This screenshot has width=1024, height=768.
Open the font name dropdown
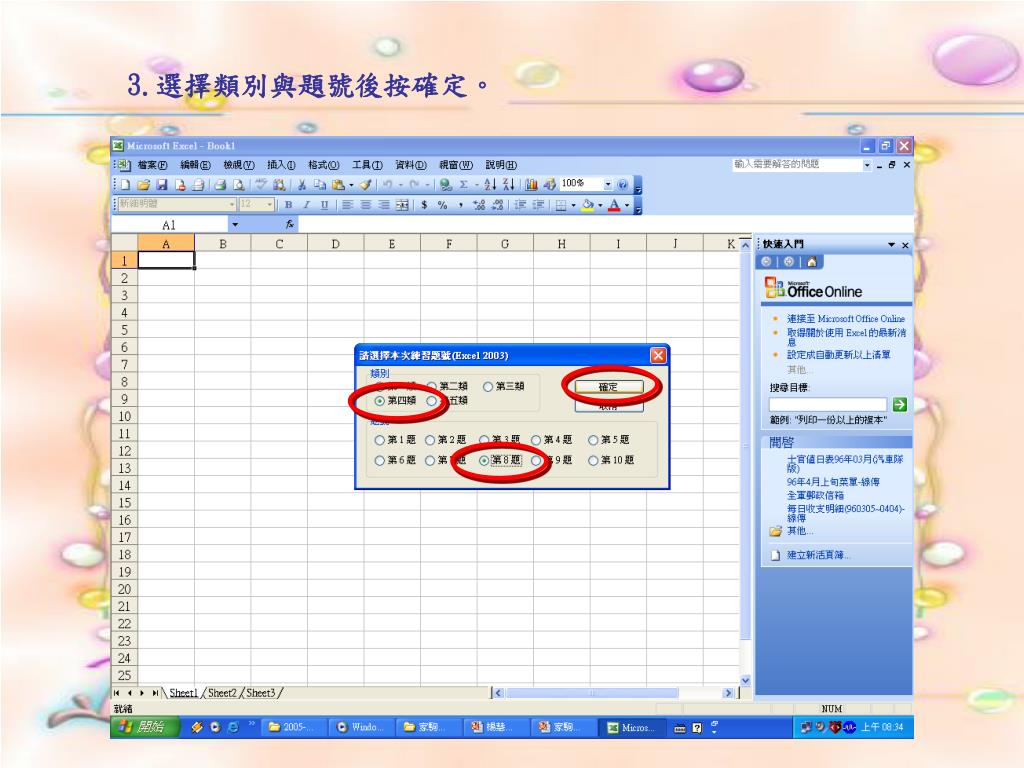[x=232, y=205]
